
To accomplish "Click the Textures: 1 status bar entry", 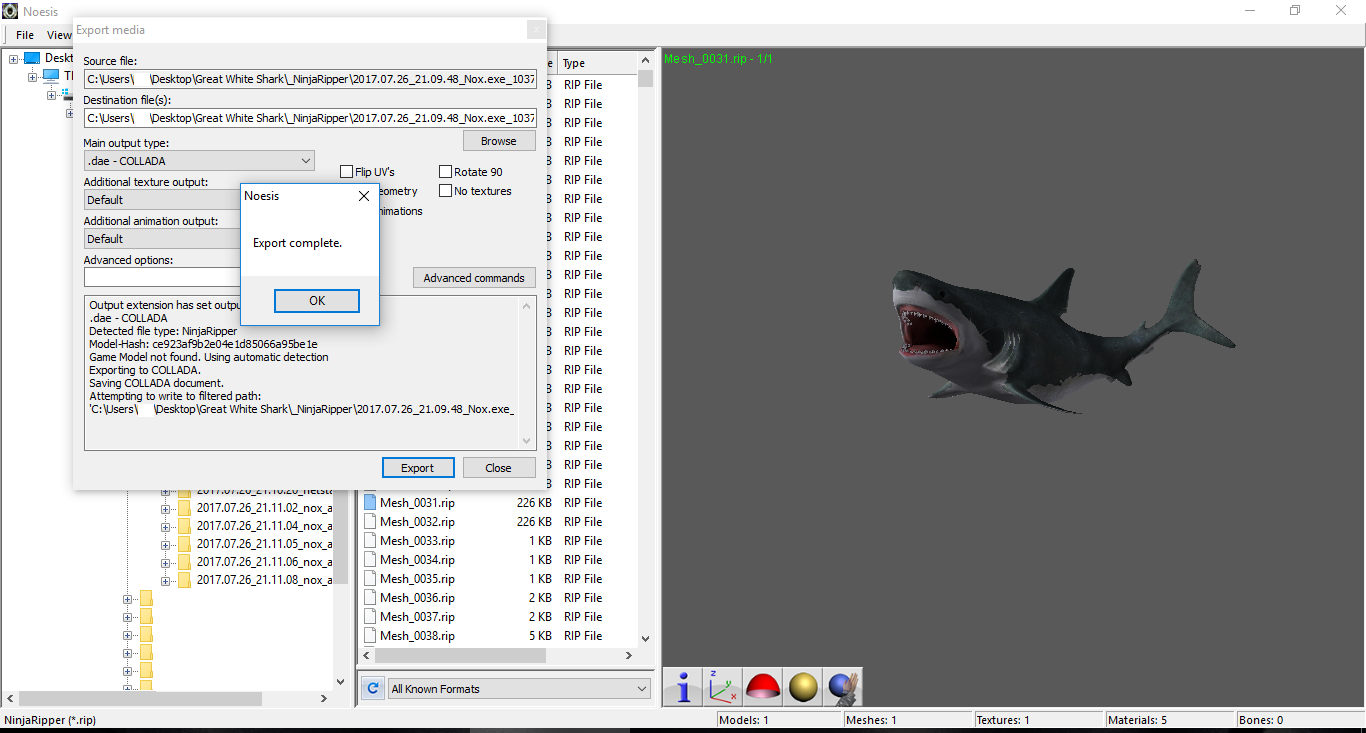I will point(1038,720).
